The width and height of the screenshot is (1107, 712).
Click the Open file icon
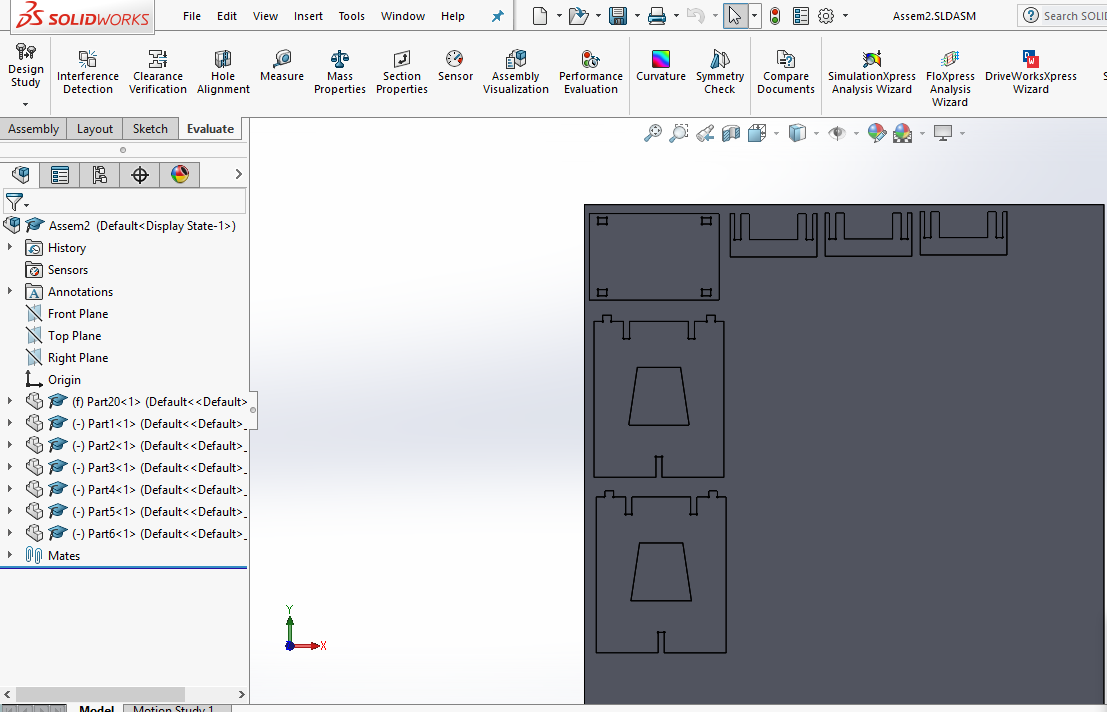pos(579,16)
